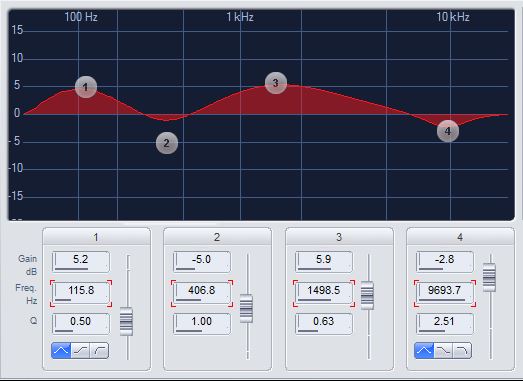The width and height of the screenshot is (523, 381).
Task: Click EQ node 1 on the graph
Action: pyautogui.click(x=86, y=87)
